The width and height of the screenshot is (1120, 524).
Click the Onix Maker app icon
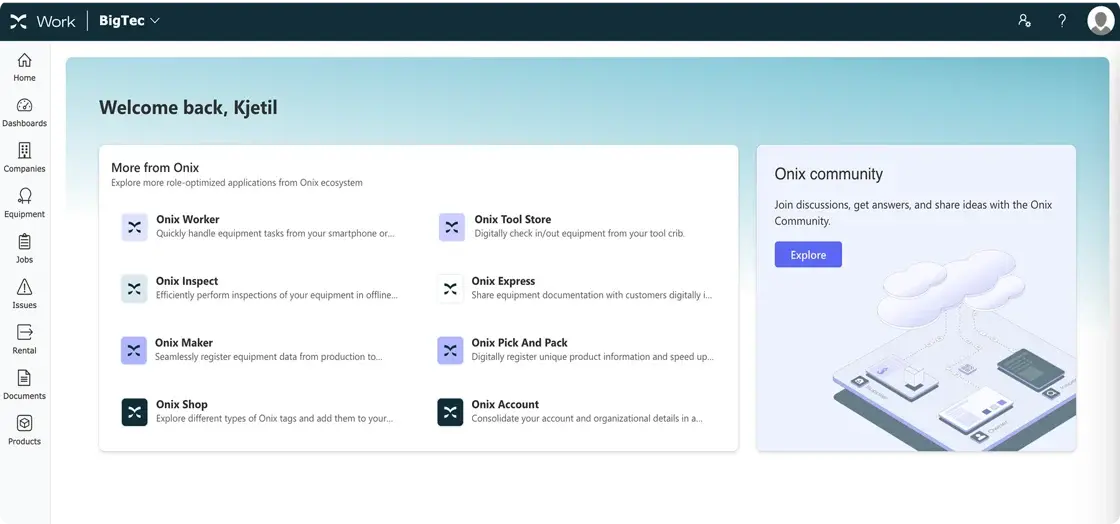pos(134,351)
